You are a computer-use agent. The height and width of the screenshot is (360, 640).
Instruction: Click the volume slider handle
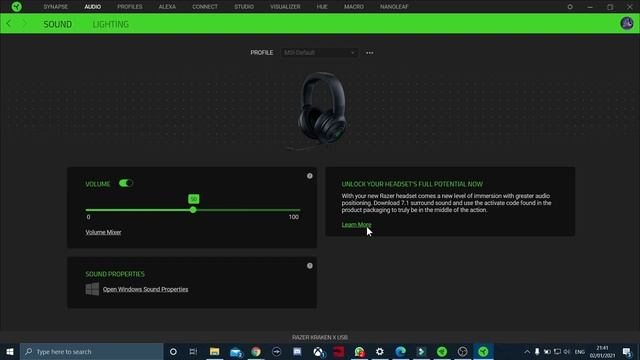[193, 210]
